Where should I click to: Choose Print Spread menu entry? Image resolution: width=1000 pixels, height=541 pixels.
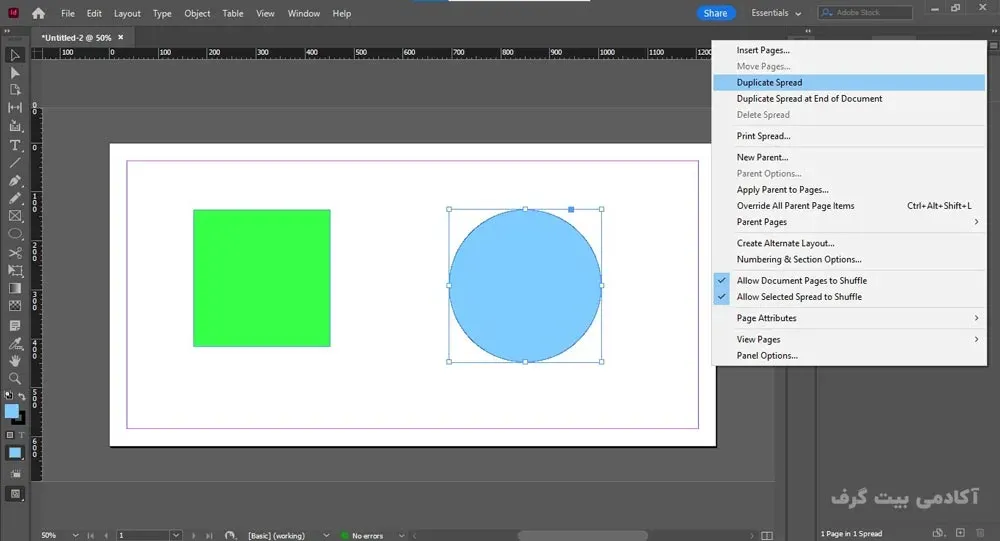point(849,136)
